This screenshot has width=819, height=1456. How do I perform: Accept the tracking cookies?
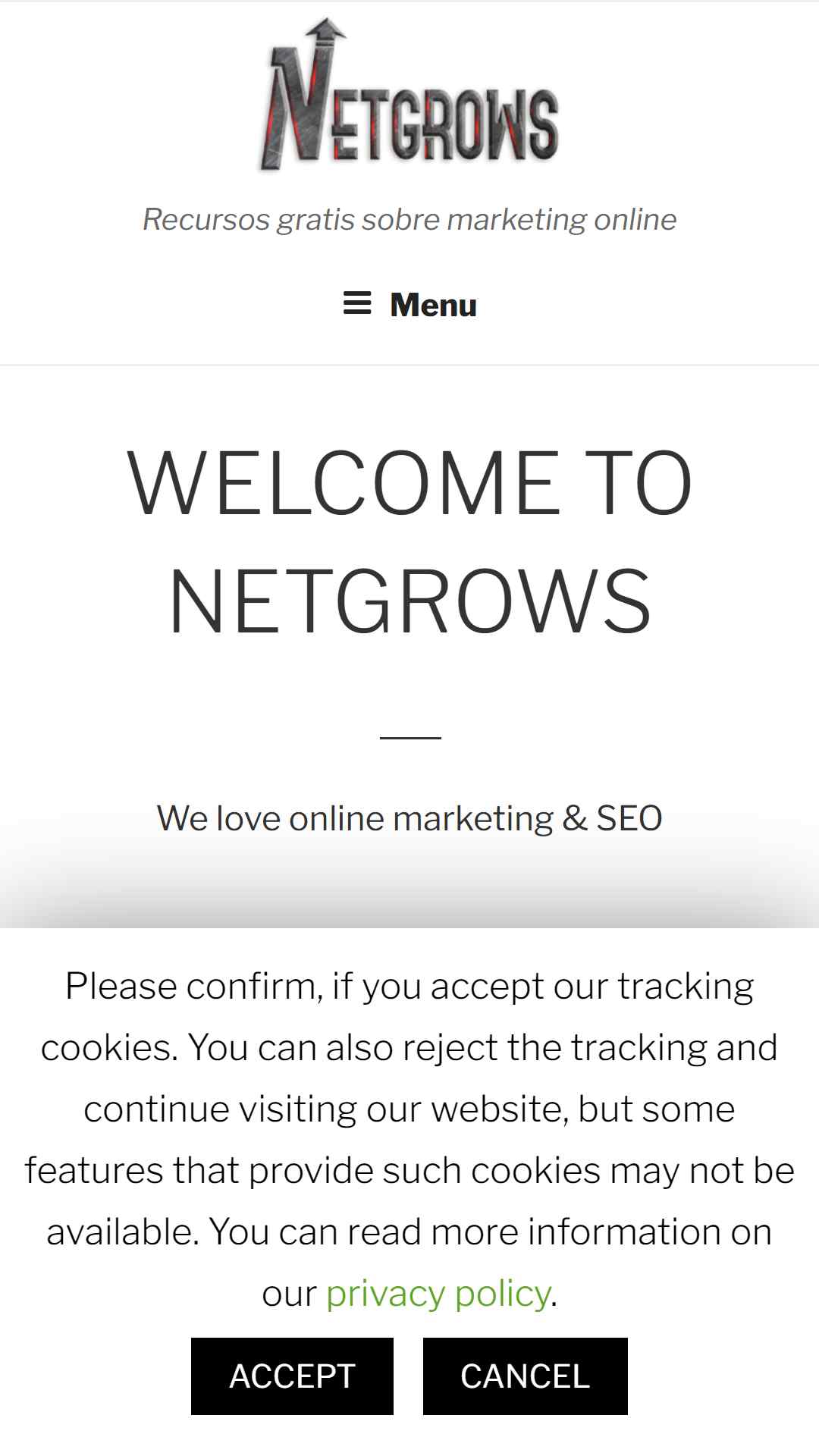pos(292,1376)
